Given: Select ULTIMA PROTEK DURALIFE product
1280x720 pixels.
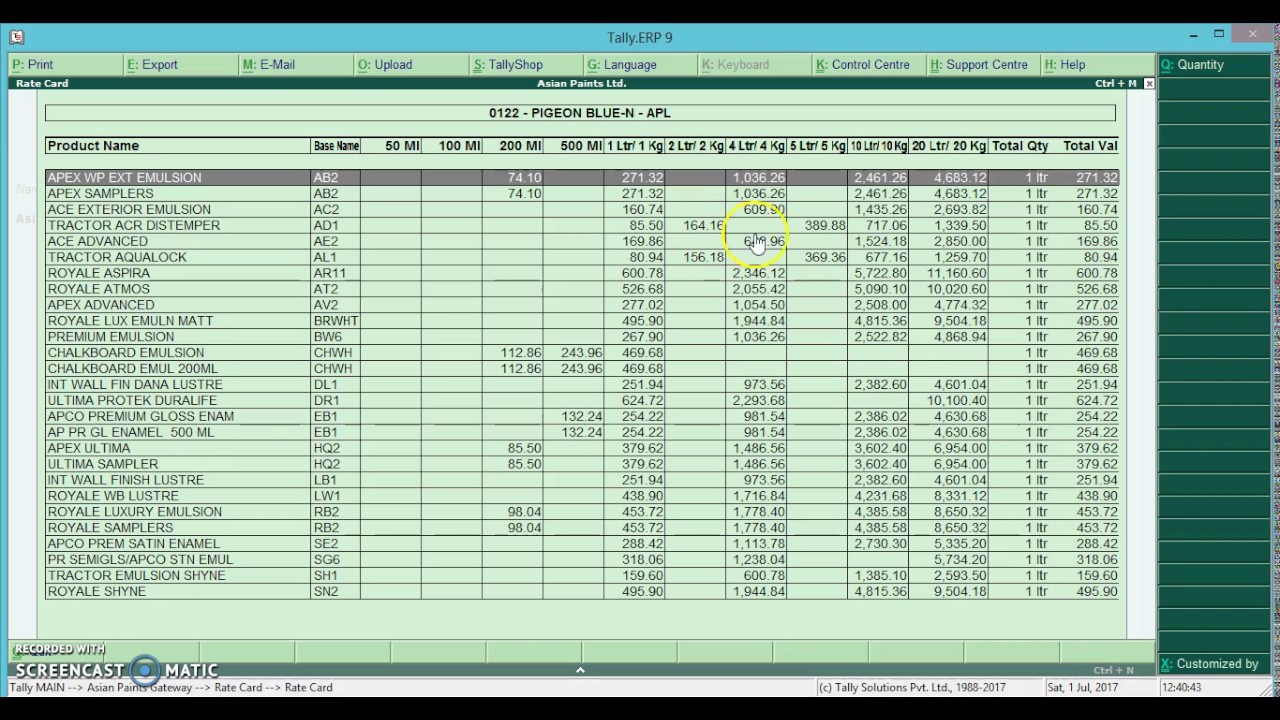Looking at the screenshot, I should point(132,400).
